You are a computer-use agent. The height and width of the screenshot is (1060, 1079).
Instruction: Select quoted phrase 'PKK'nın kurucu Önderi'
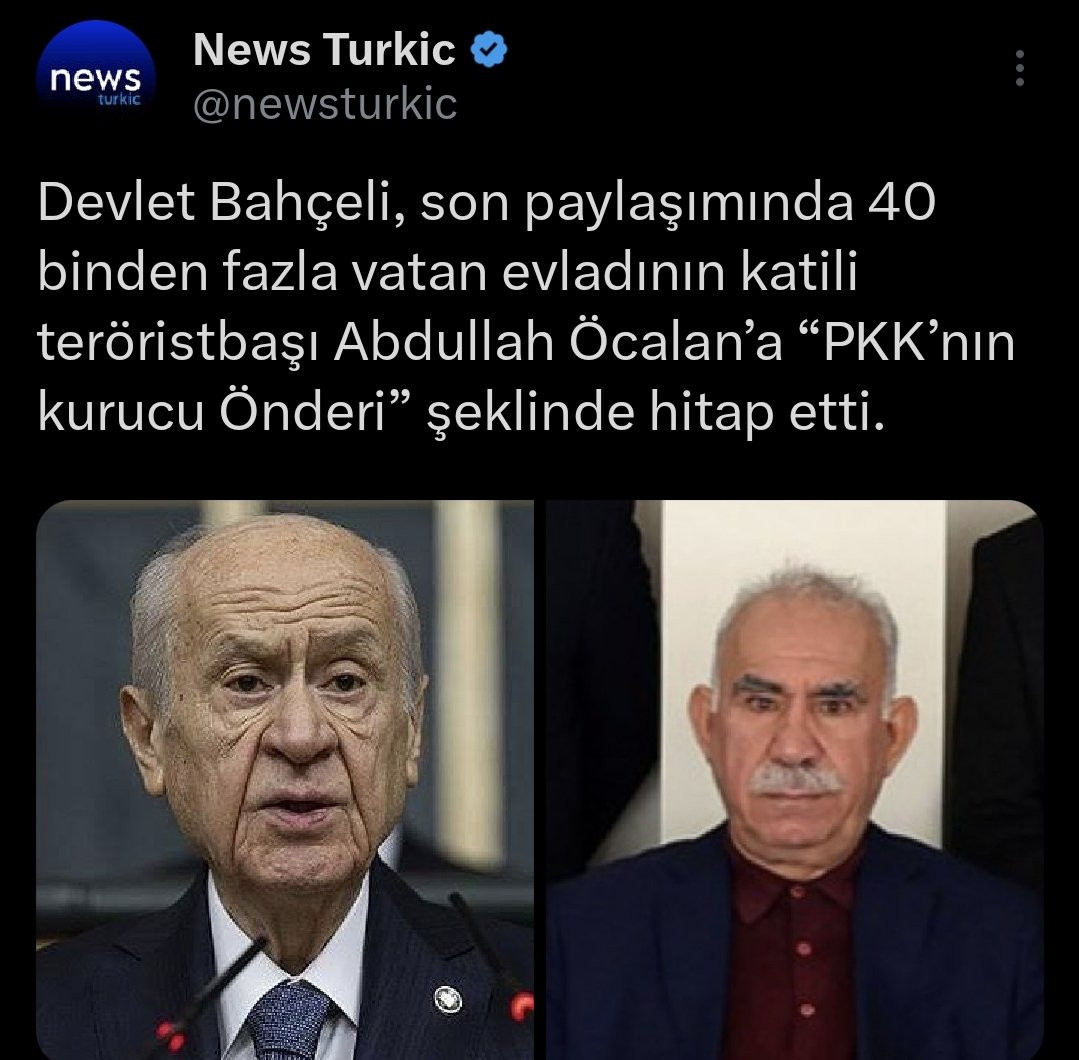[526, 377]
